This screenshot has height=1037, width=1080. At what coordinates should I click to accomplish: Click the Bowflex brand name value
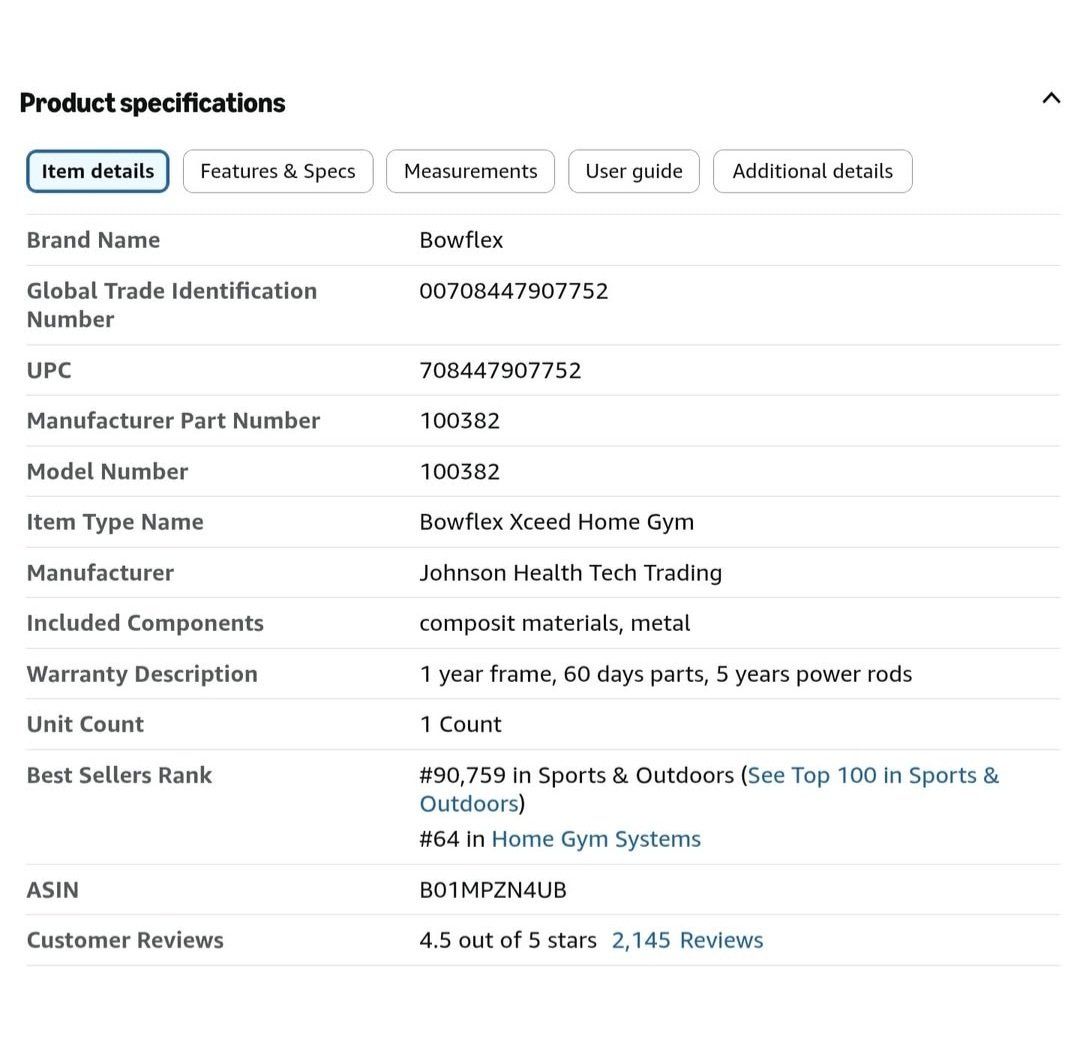pyautogui.click(x=461, y=240)
